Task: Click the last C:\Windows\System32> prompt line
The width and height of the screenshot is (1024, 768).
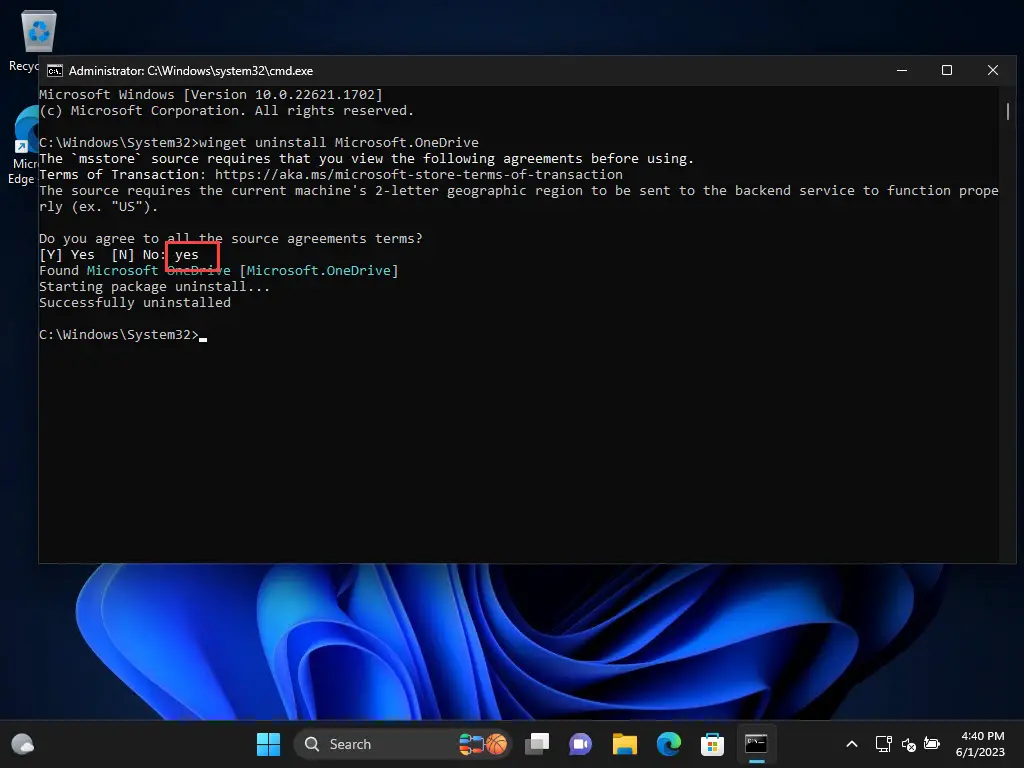Action: pyautogui.click(x=123, y=334)
